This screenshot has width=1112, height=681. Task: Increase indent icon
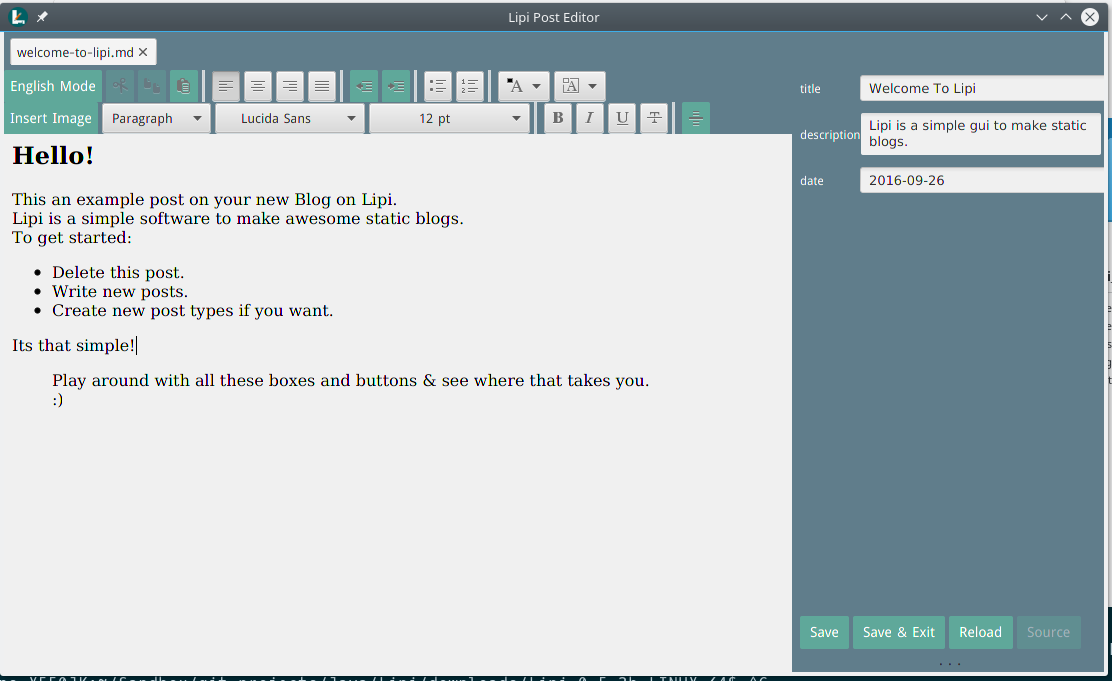(396, 87)
